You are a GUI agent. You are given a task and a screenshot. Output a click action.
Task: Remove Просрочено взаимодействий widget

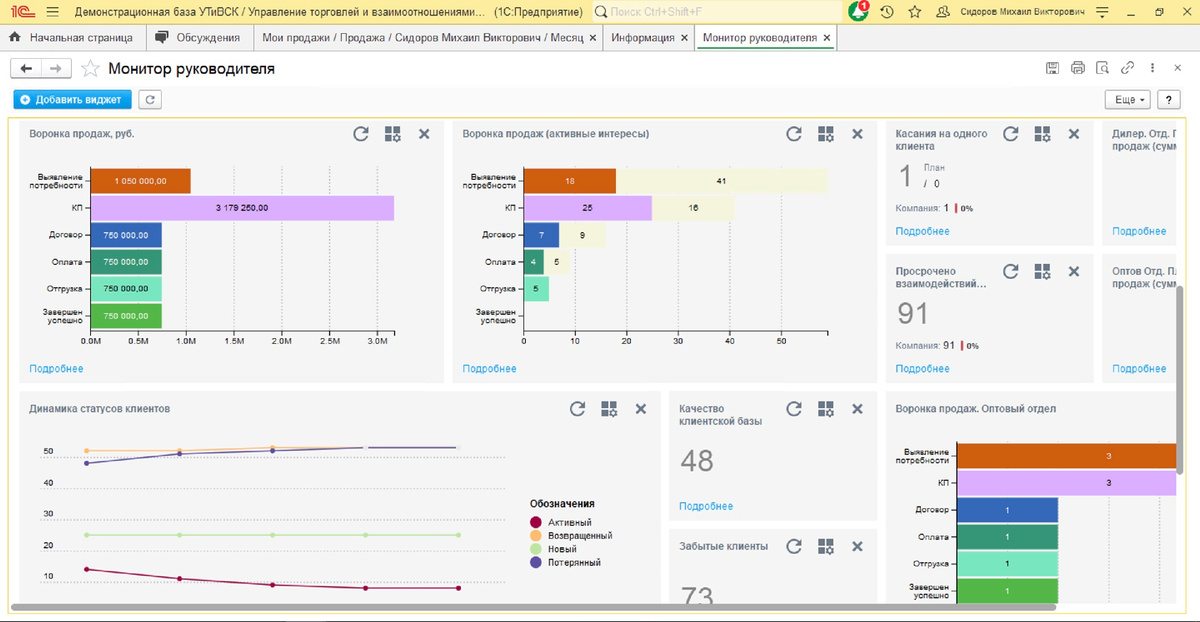pos(1074,271)
